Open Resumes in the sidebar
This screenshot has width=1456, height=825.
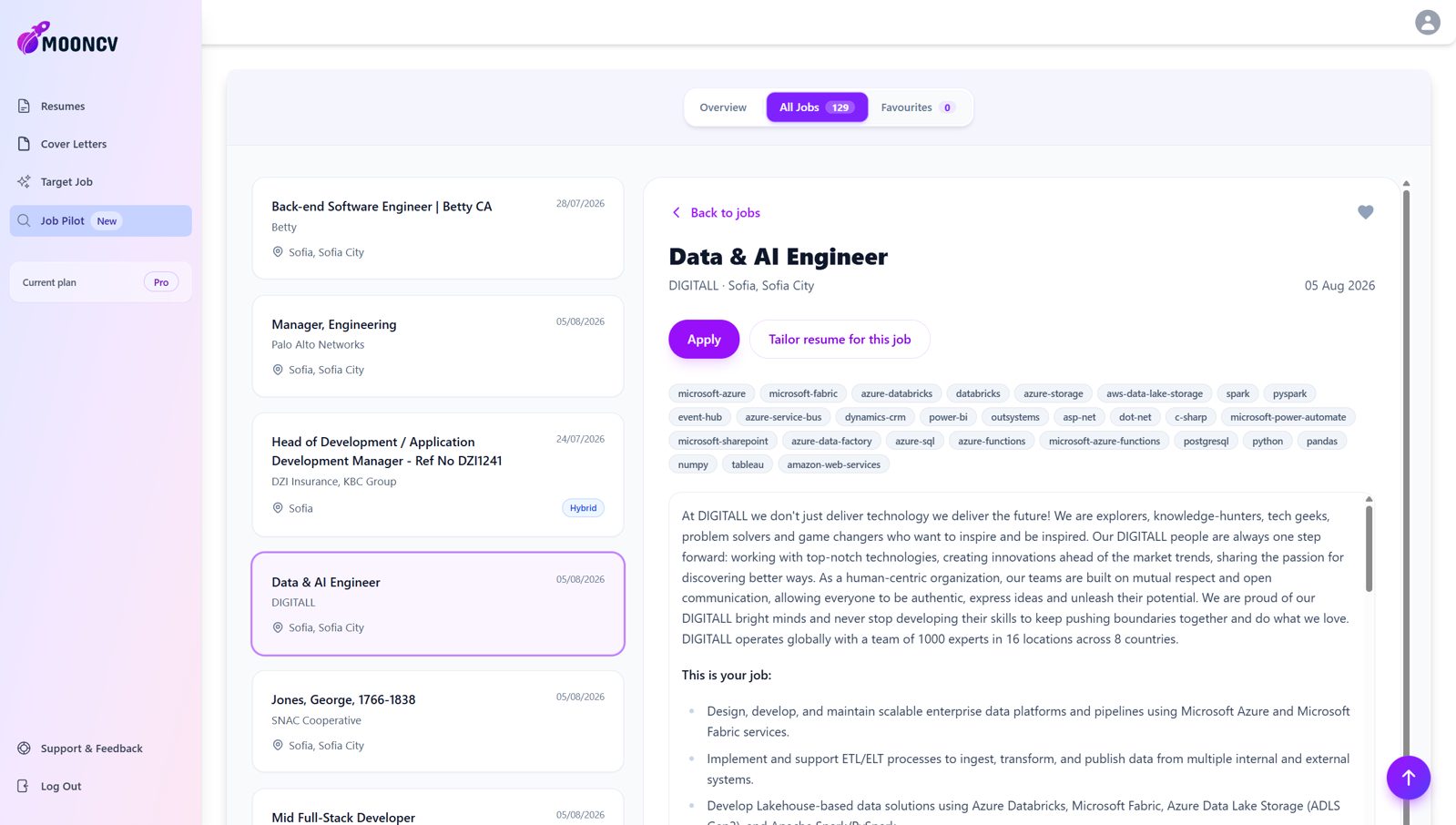(100, 107)
